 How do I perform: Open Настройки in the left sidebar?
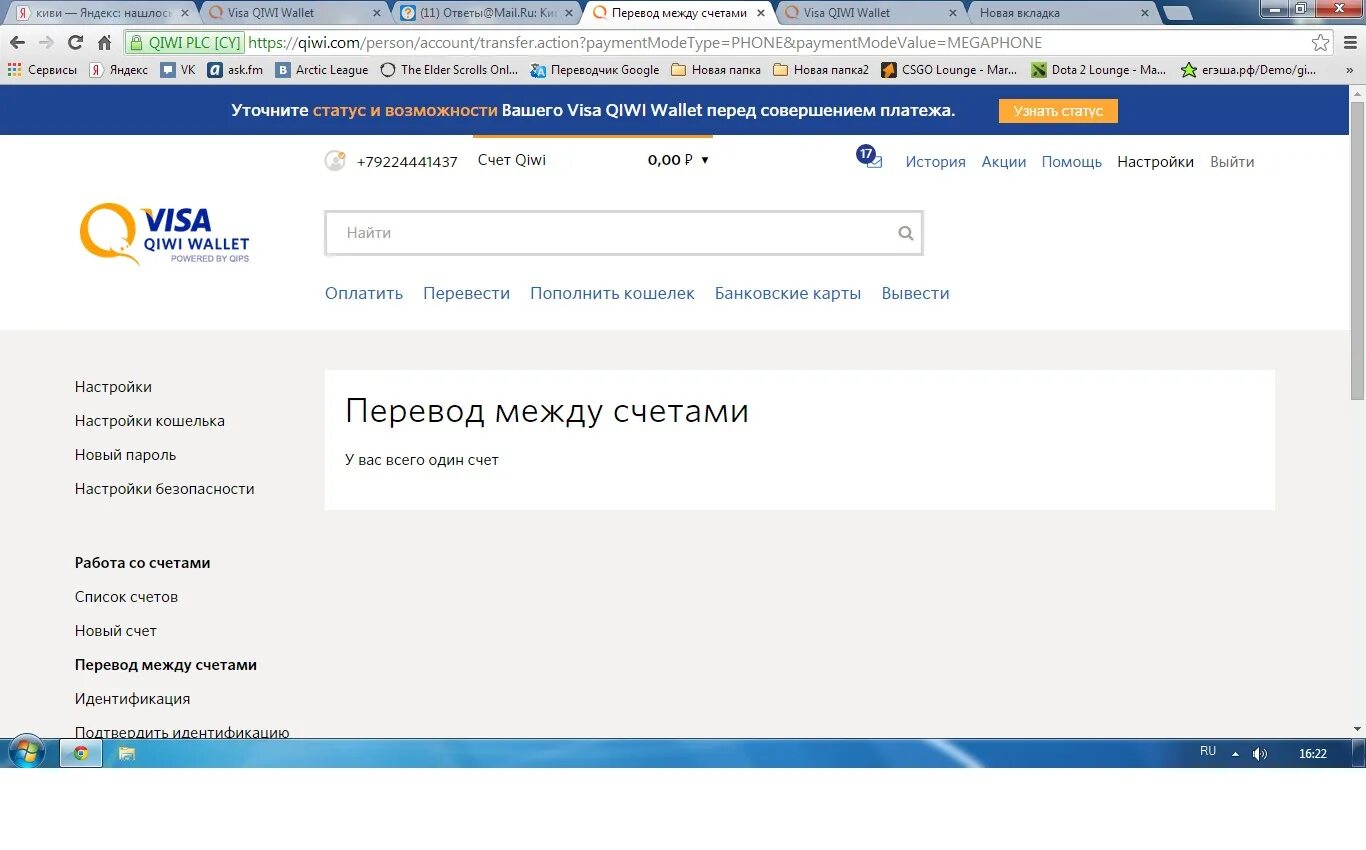(x=113, y=387)
